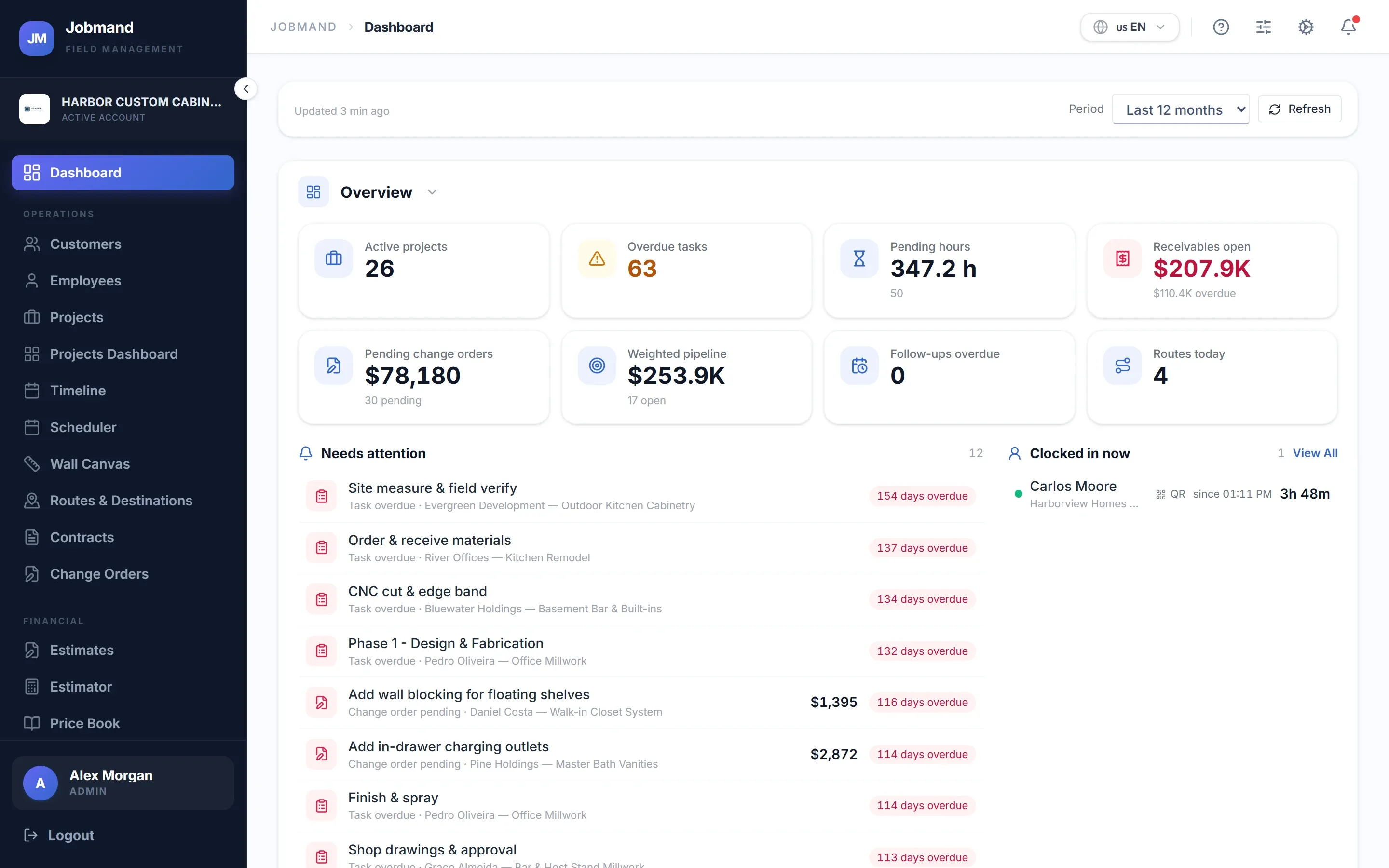Click the 154 days overdue badge
Screen dimensions: 1389x868
[922, 496]
